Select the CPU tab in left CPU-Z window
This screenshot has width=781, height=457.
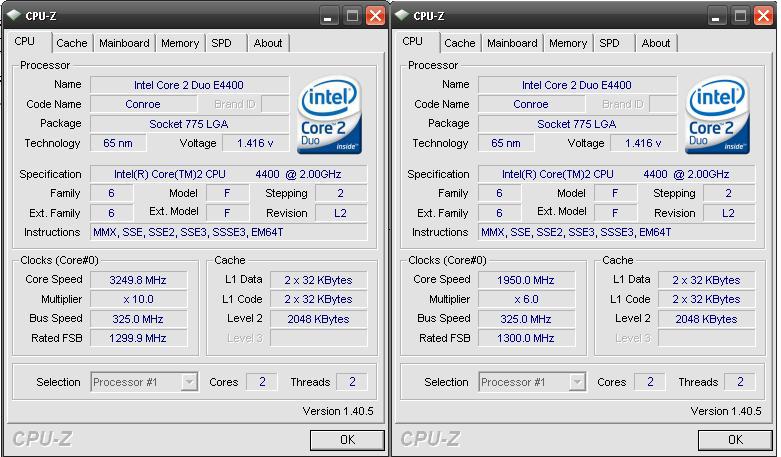(25, 41)
